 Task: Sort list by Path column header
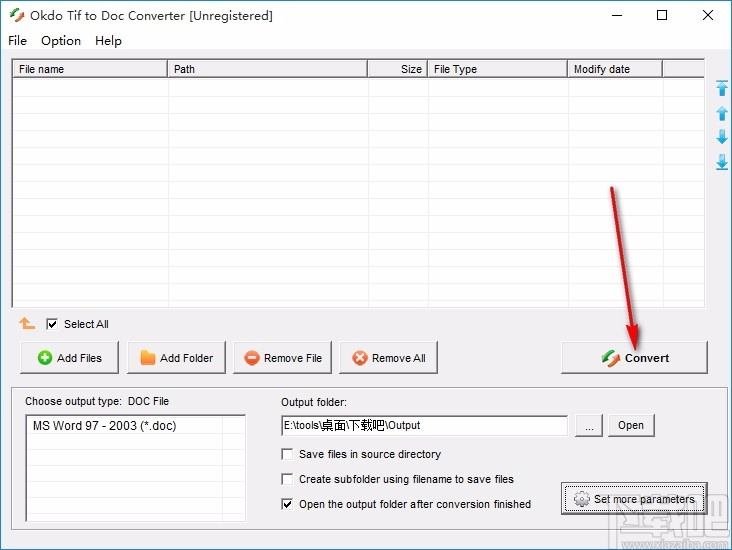point(267,69)
